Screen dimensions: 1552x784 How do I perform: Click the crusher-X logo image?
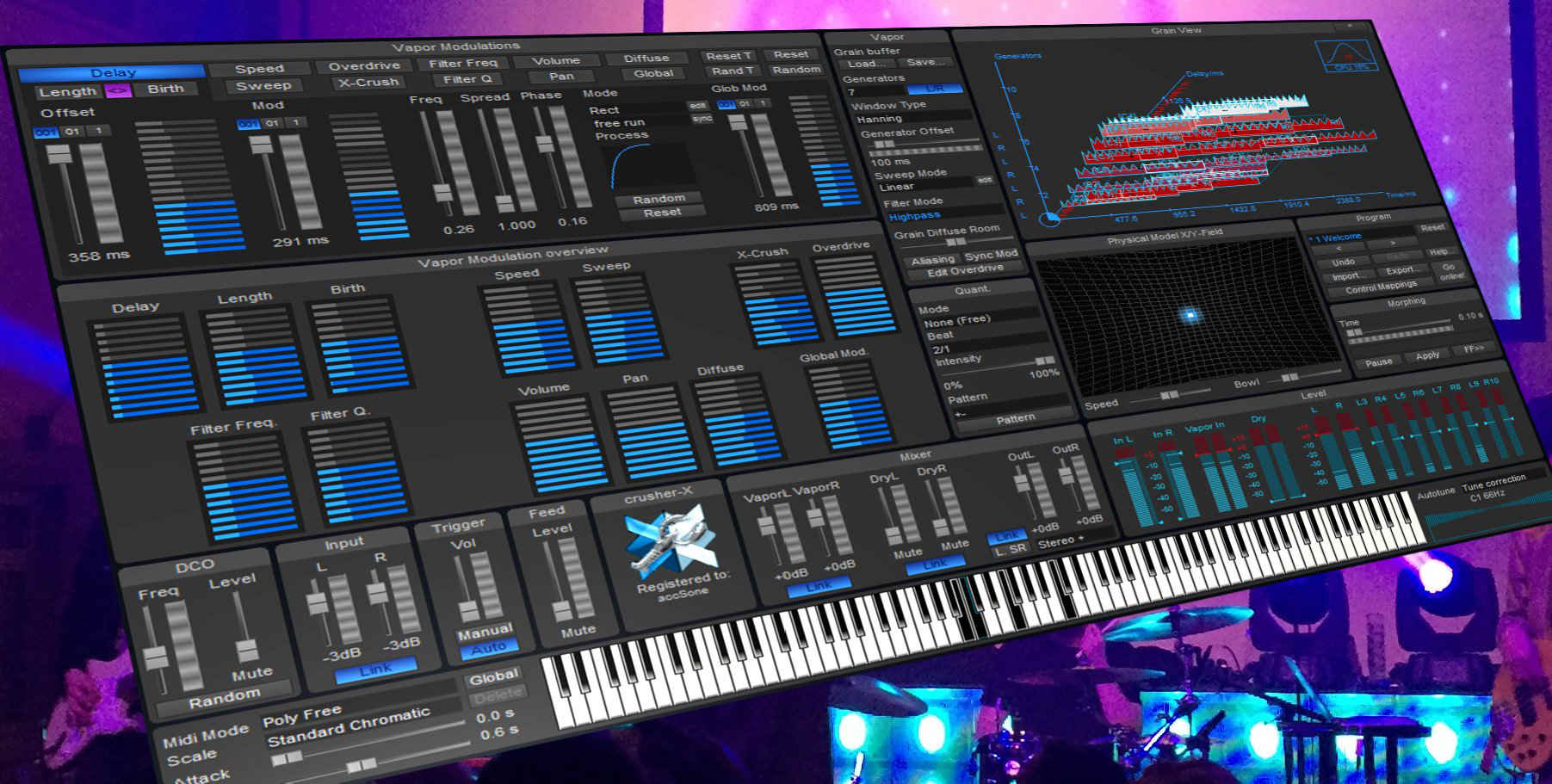click(x=669, y=541)
